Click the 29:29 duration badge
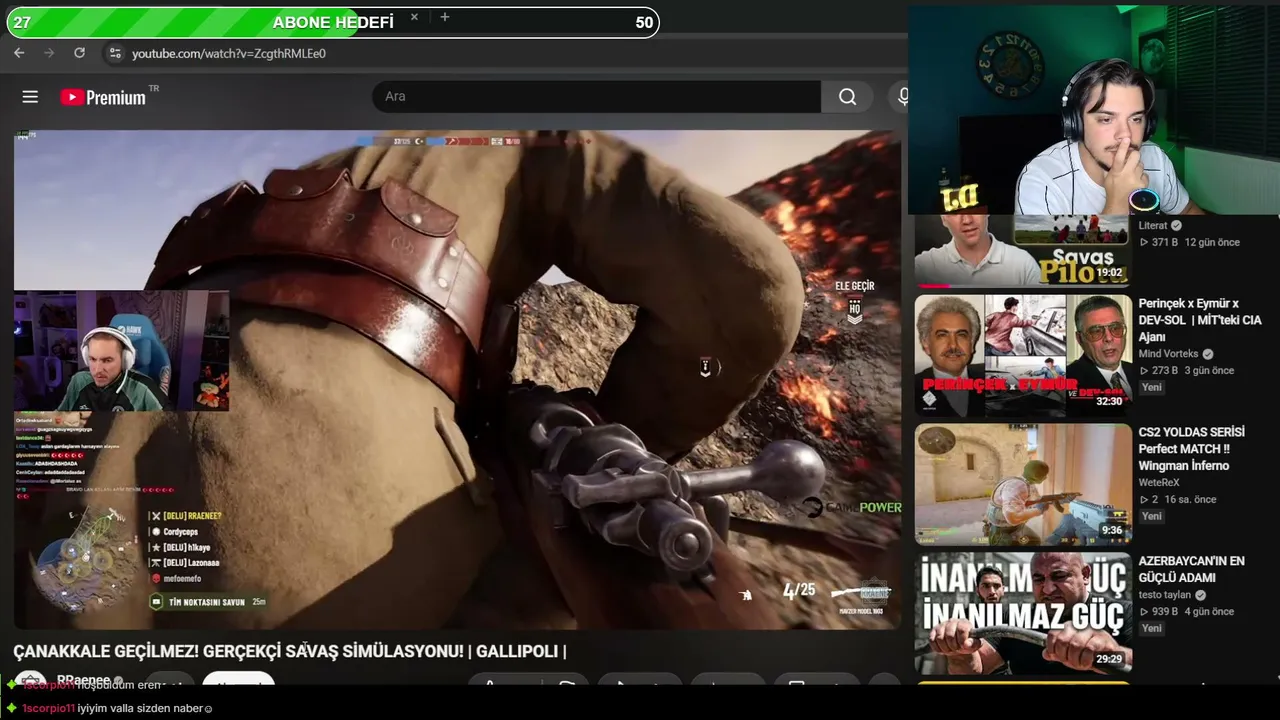The height and width of the screenshot is (720, 1280). pyautogui.click(x=1109, y=660)
